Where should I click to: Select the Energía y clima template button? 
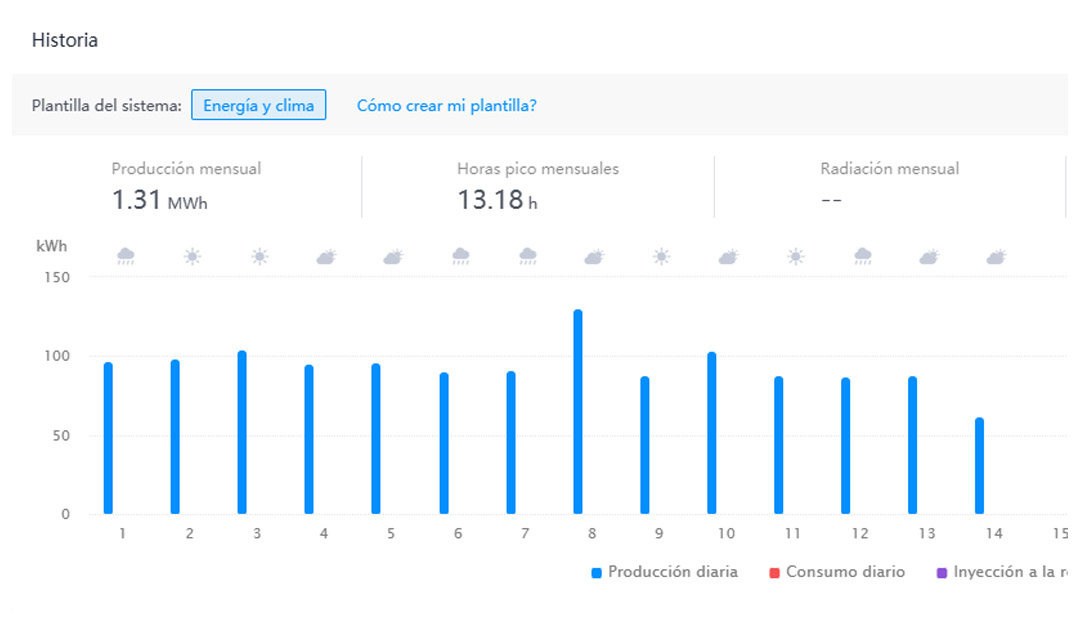click(x=258, y=105)
